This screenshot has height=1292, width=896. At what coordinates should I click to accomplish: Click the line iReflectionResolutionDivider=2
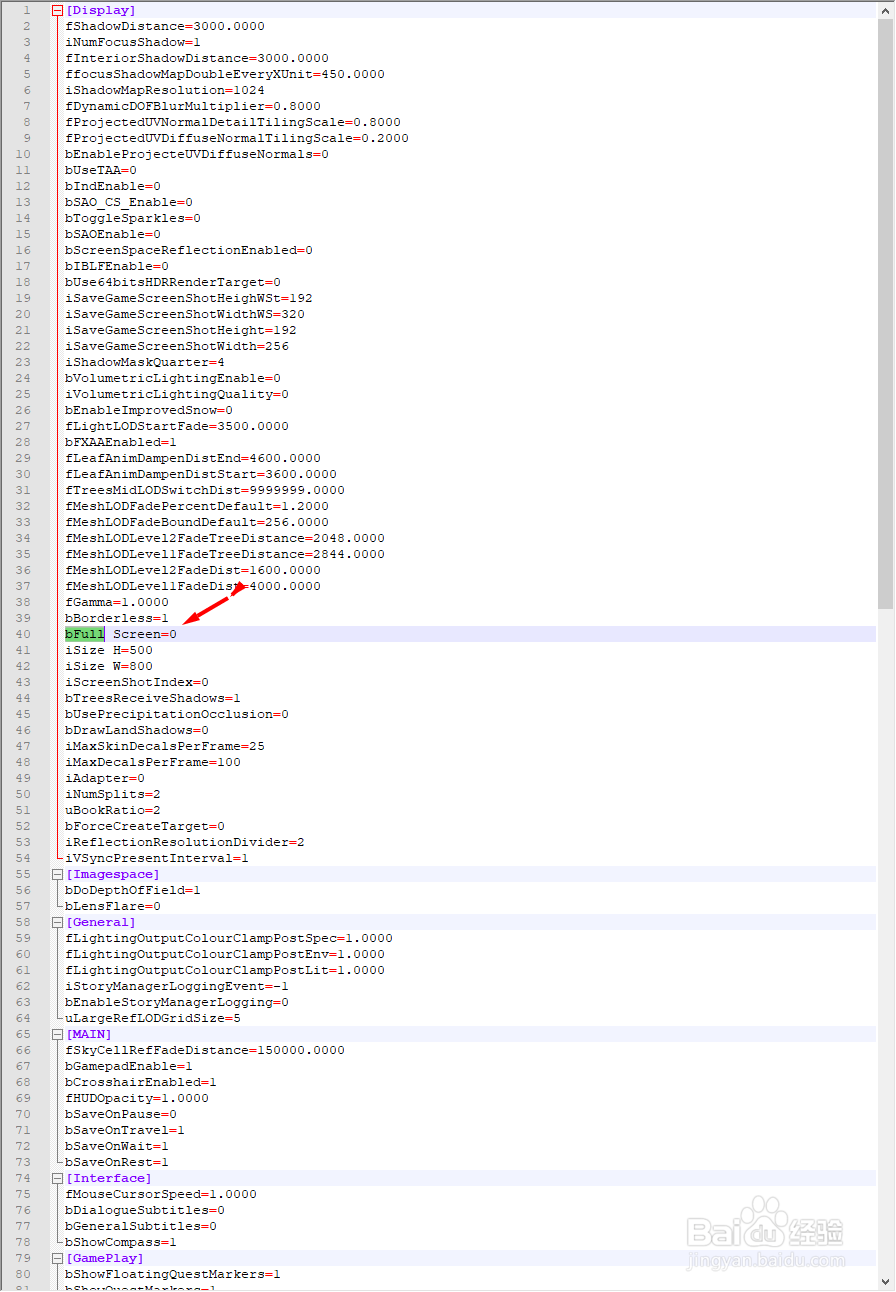185,842
